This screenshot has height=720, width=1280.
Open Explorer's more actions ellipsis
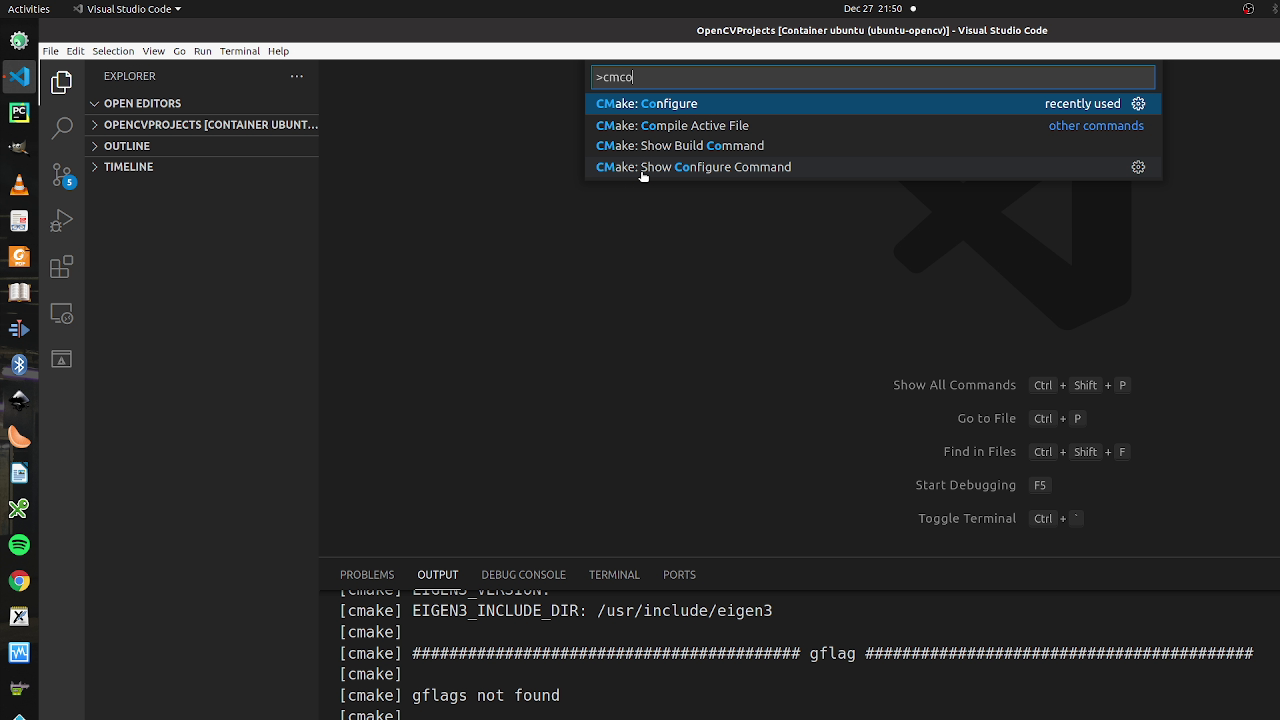click(x=296, y=76)
